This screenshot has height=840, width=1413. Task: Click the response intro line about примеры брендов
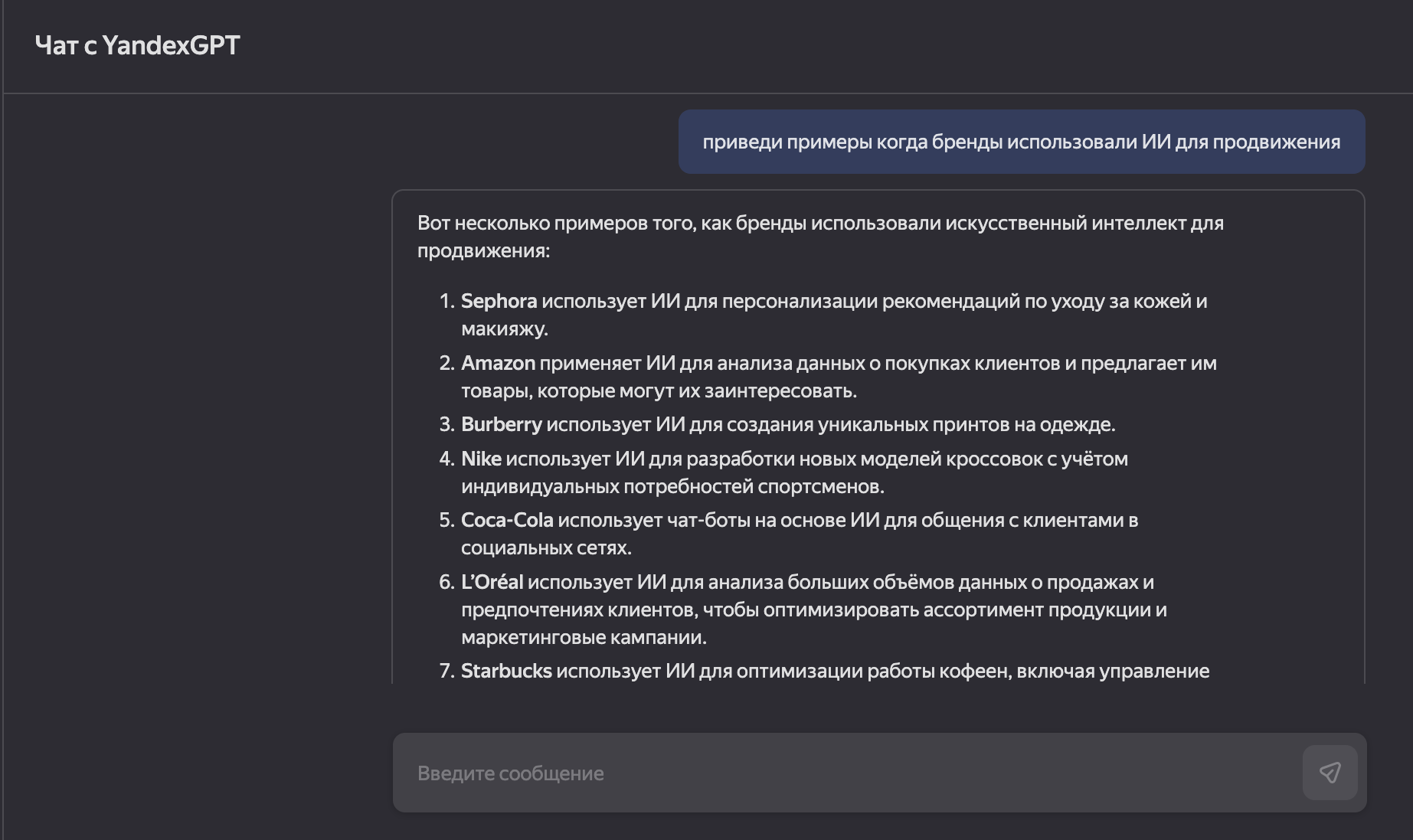click(x=819, y=224)
